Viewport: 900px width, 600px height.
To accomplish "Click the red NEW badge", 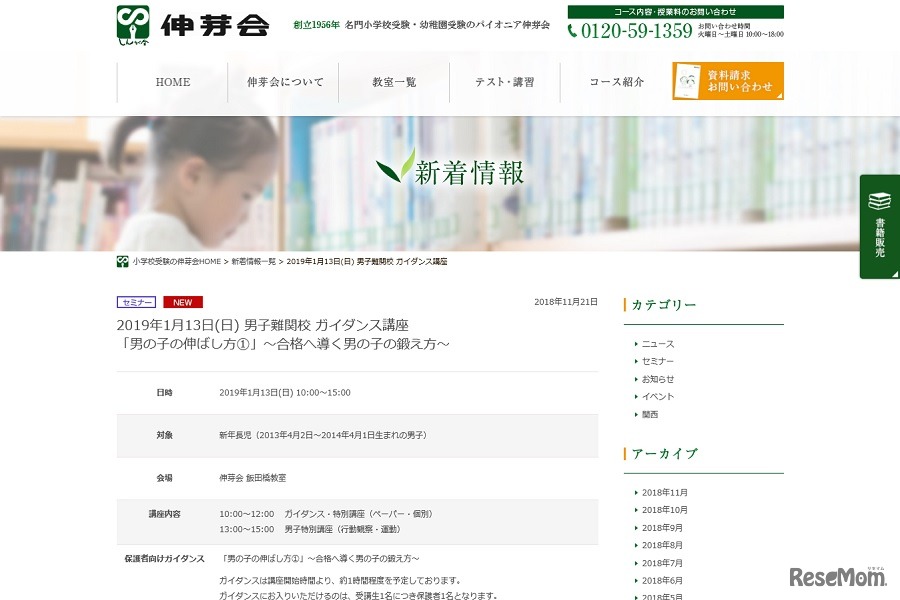I will (182, 302).
